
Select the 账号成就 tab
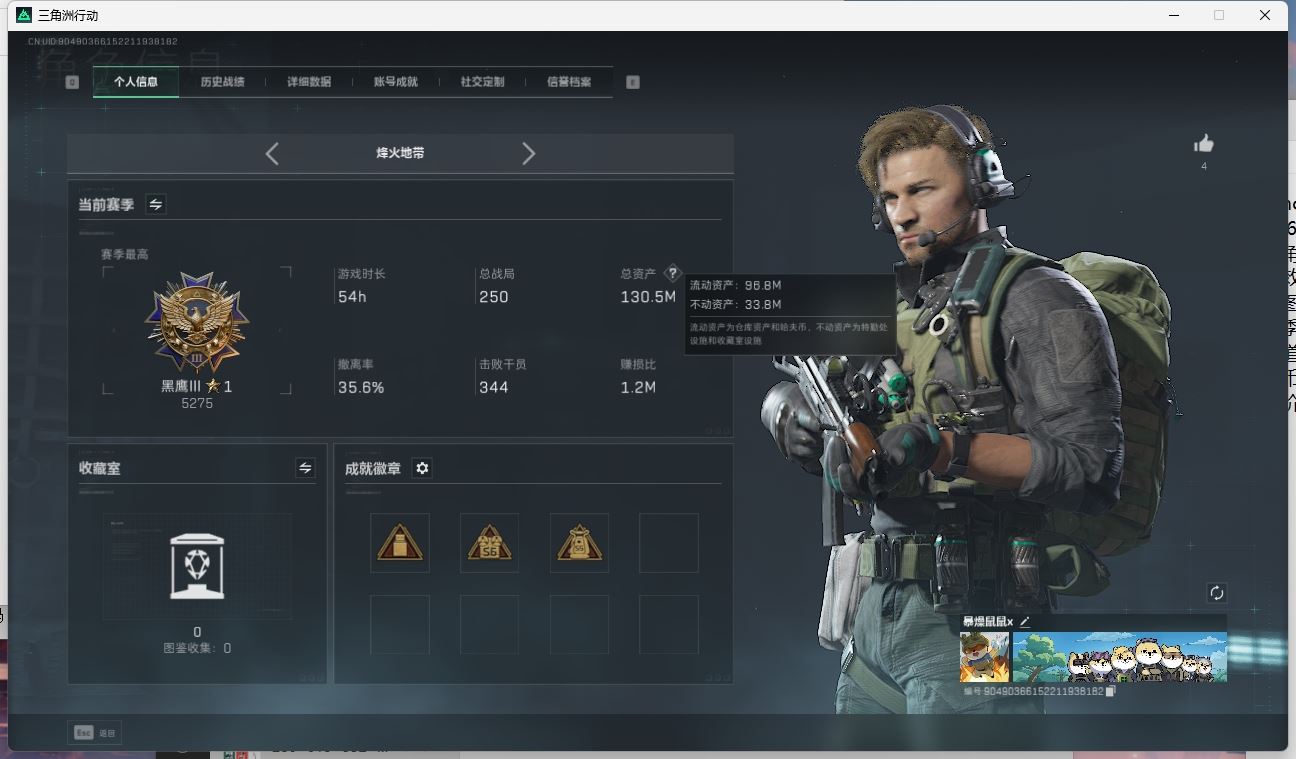click(395, 82)
